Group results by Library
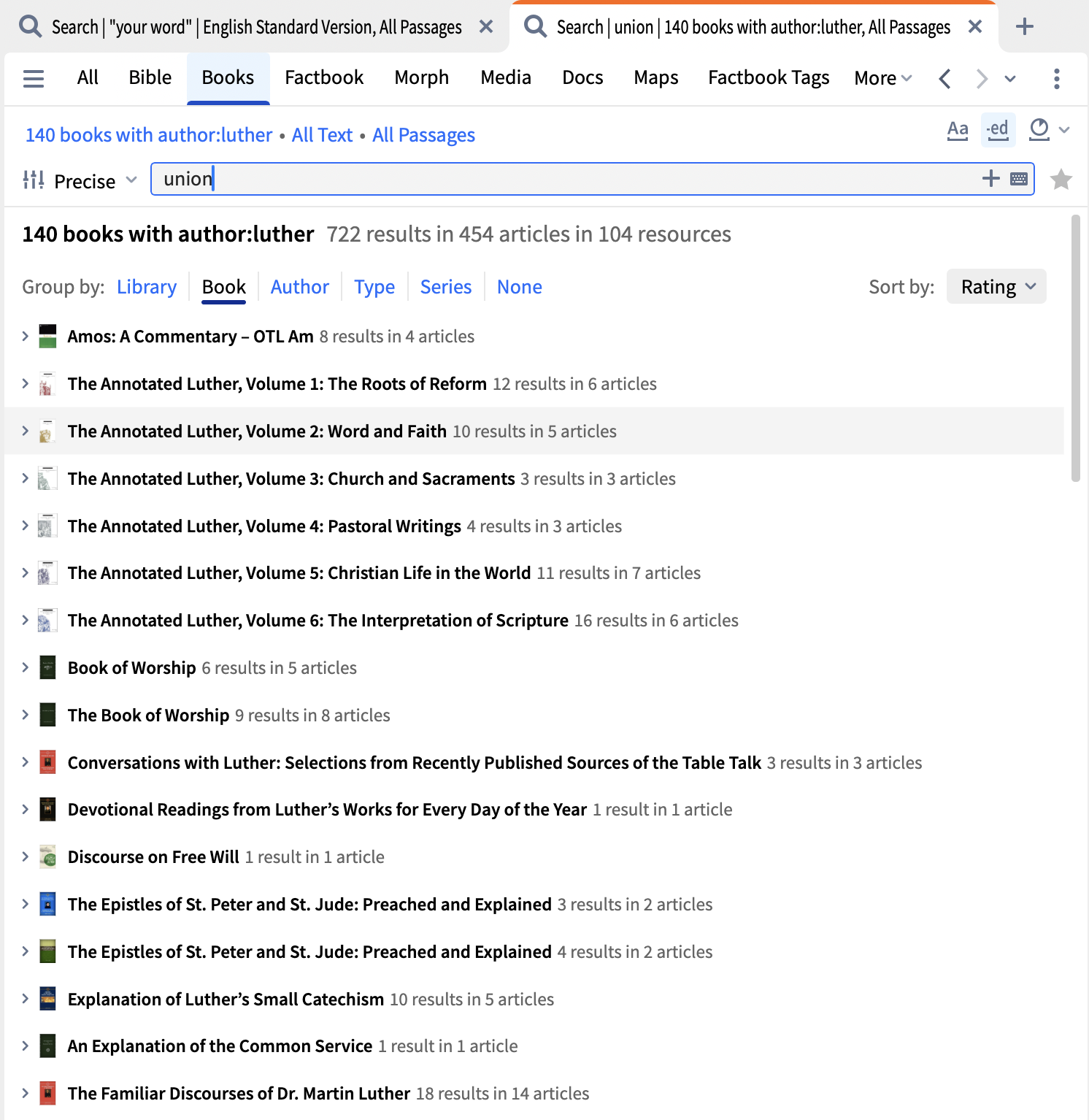This screenshot has height=1120, width=1089. click(147, 287)
